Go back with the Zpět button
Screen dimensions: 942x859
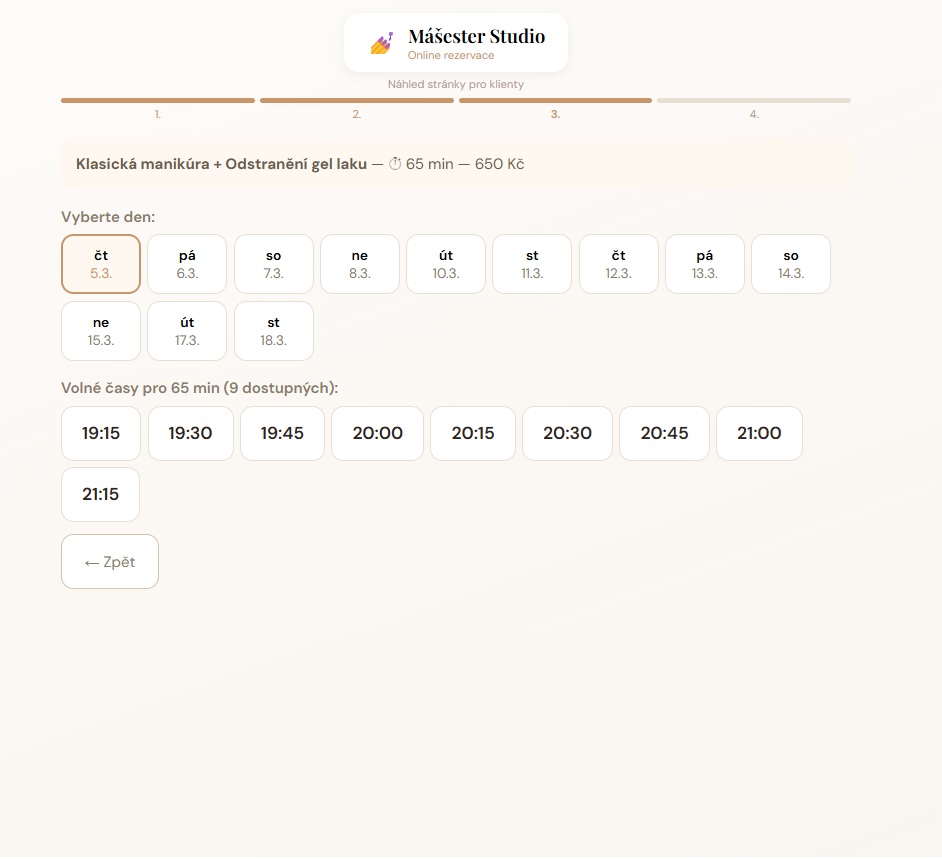(110, 562)
